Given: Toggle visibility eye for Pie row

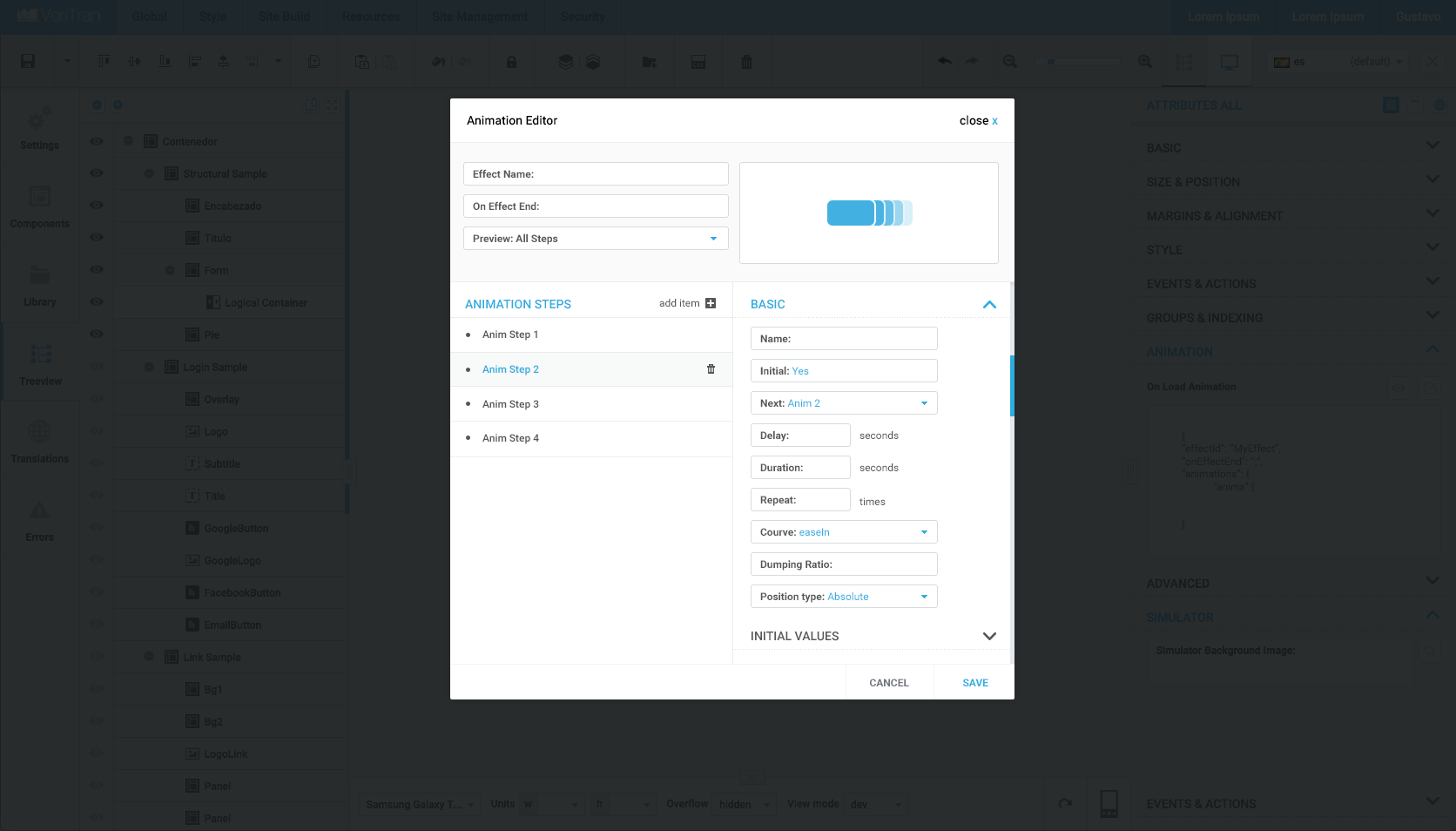Looking at the screenshot, I should pos(97,334).
